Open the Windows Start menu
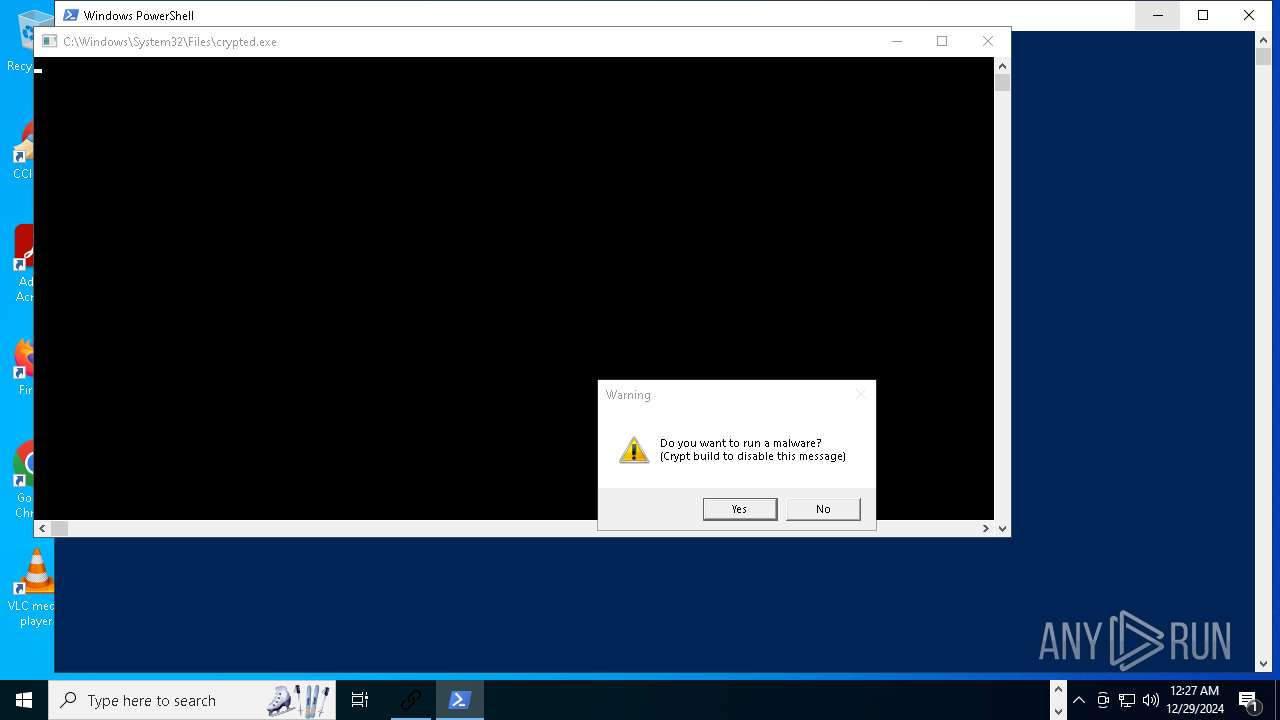The height and width of the screenshot is (720, 1280). pyautogui.click(x=24, y=700)
